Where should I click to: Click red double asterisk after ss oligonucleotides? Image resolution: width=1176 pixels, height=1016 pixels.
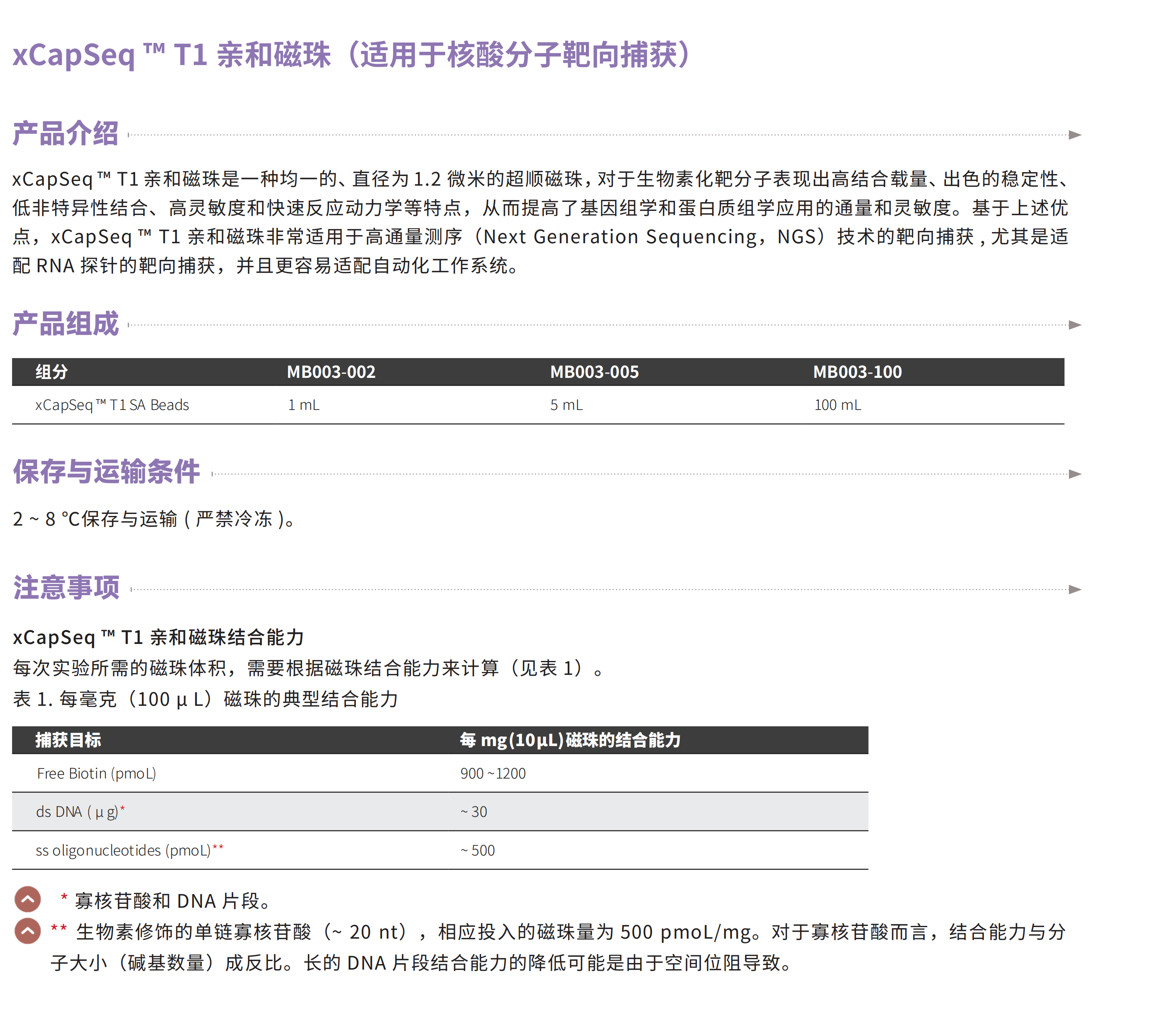click(218, 847)
